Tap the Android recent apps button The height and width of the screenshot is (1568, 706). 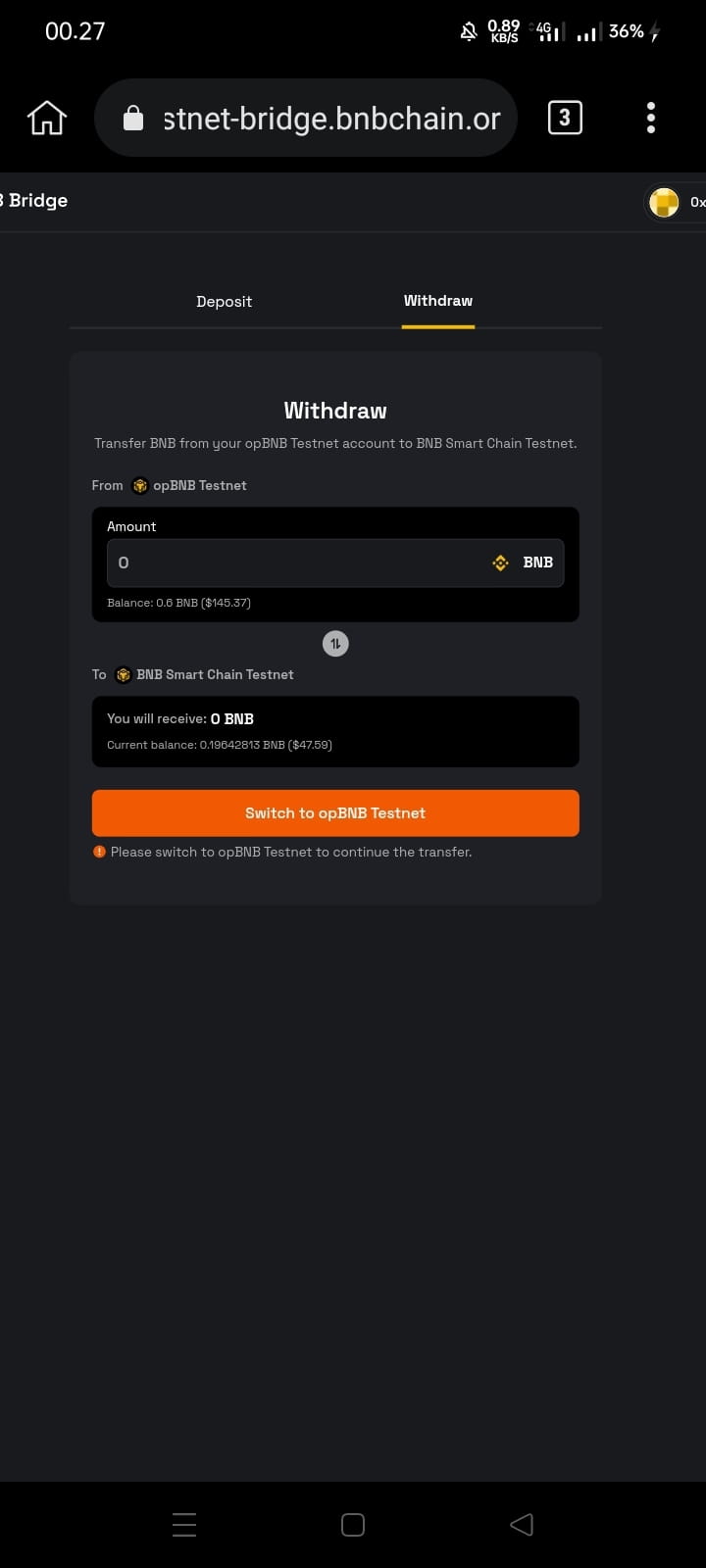[184, 1524]
